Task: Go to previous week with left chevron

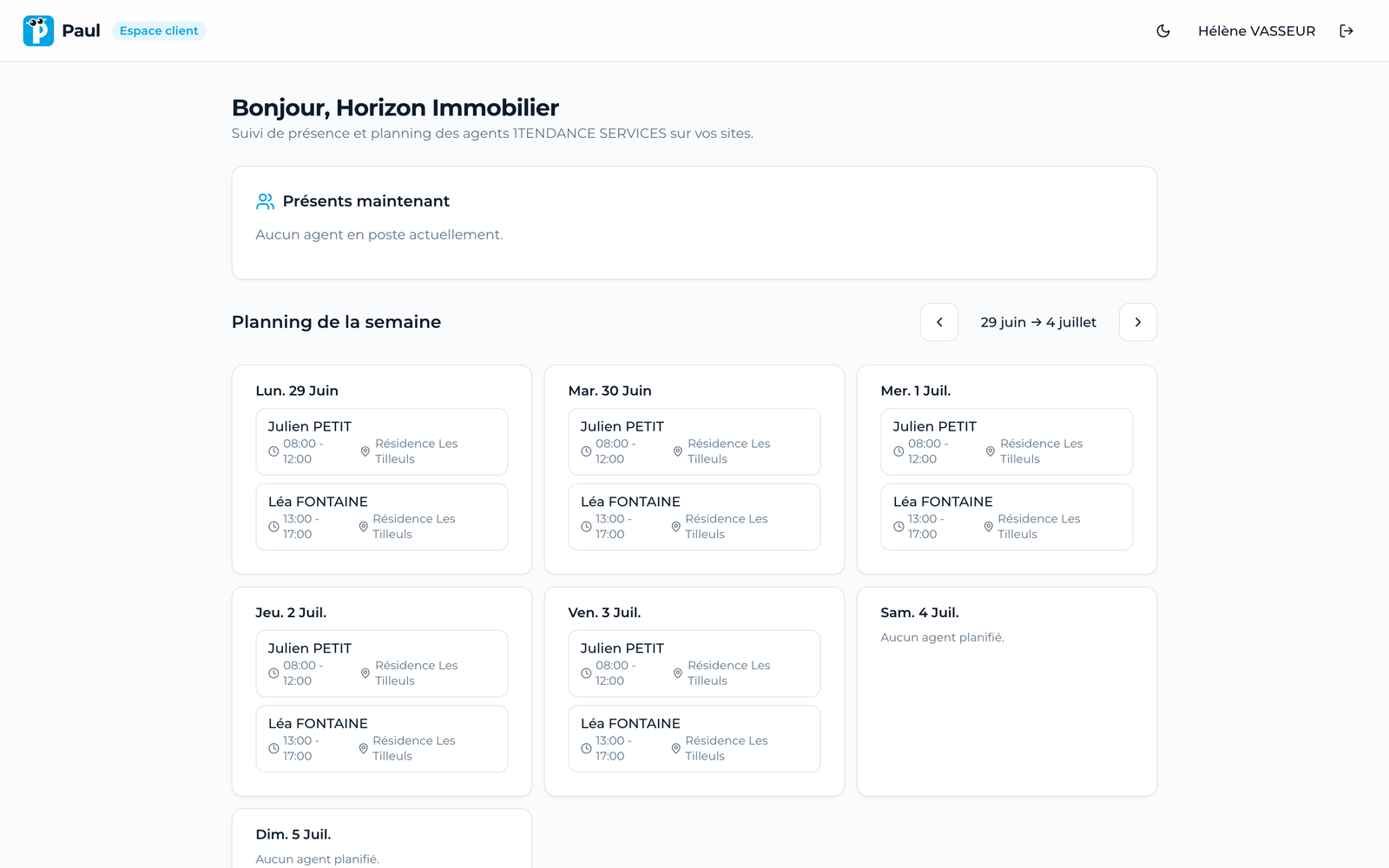Action: [939, 322]
